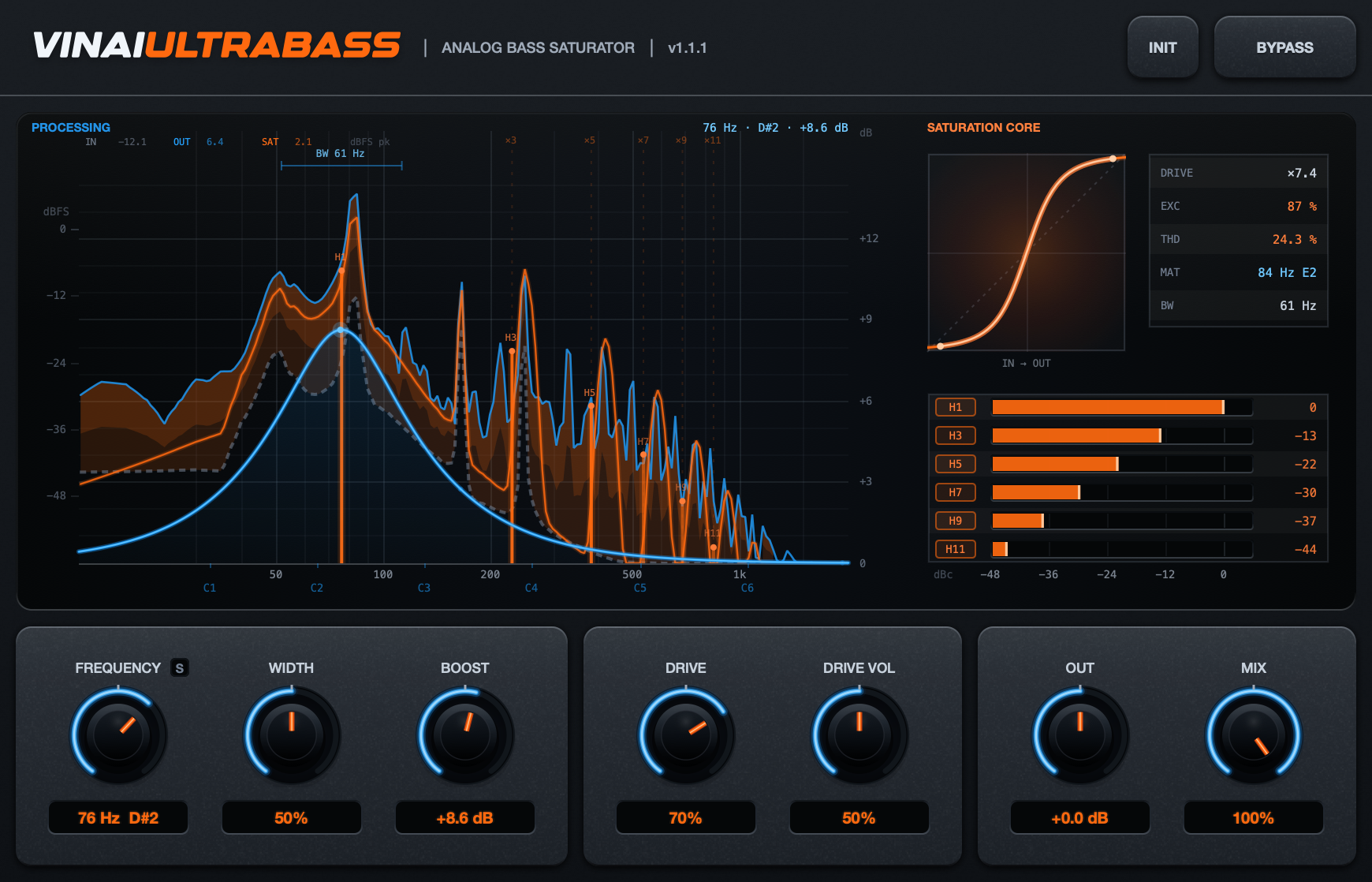Click the H7 harmonic level bar
Screen dimensions: 1372x882
point(1122,492)
